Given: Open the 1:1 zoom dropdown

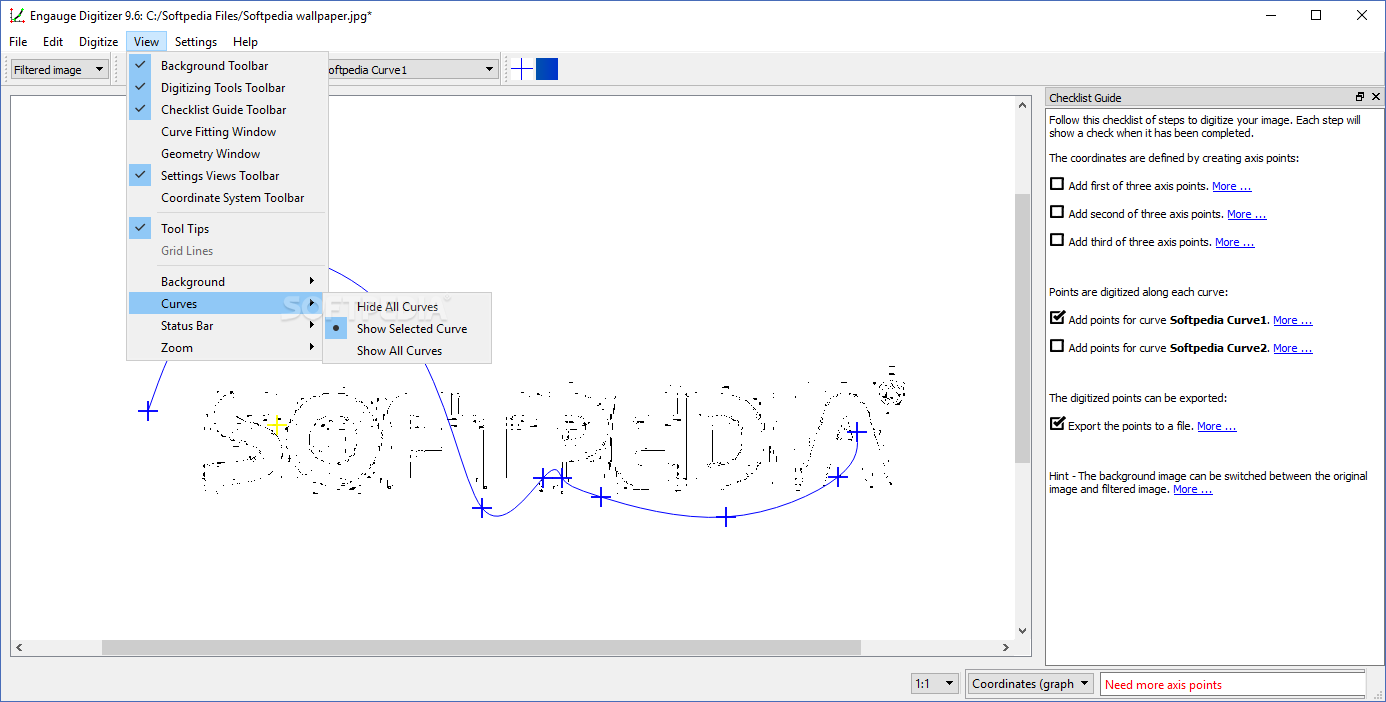Looking at the screenshot, I should point(936,684).
